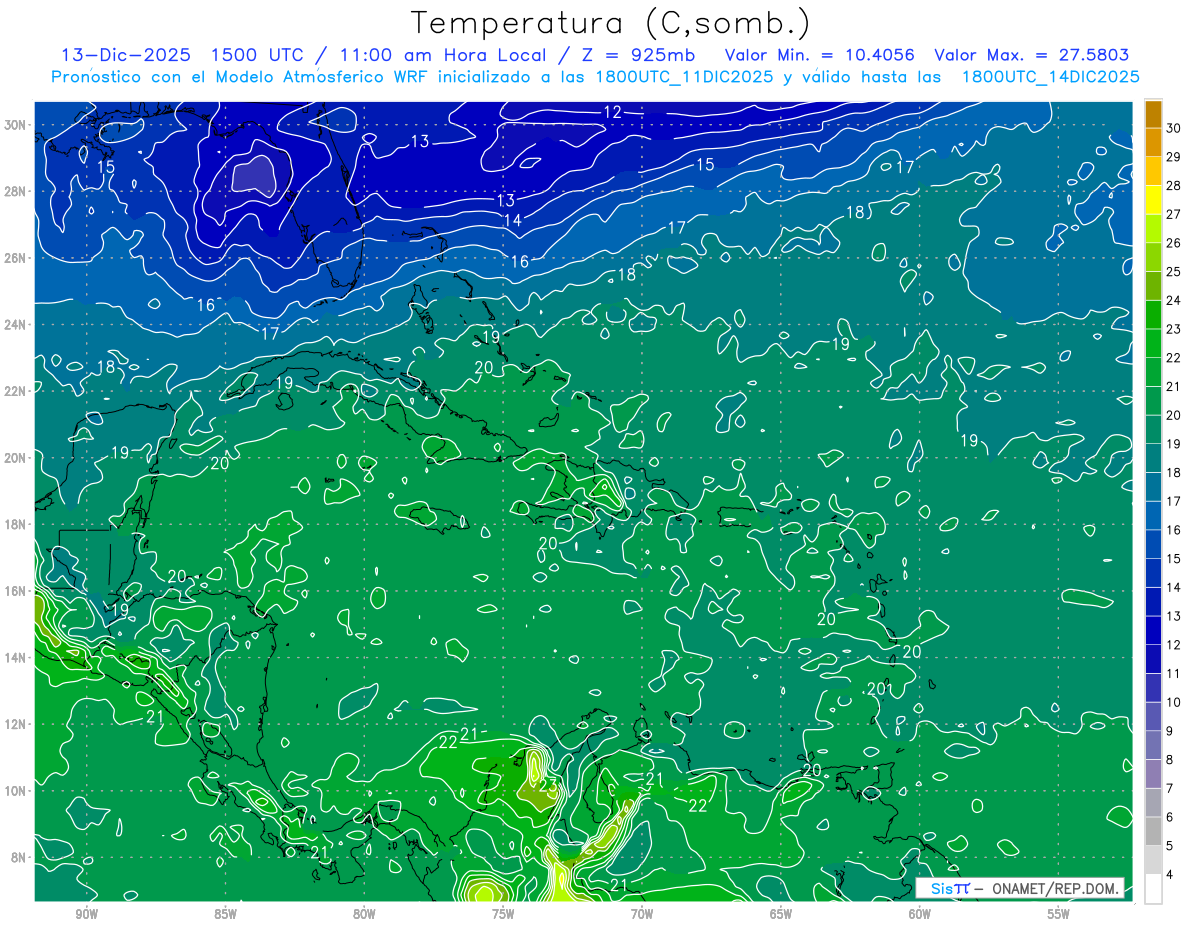
Task: Click longitude axis label 55W
Action: [x=1059, y=914]
